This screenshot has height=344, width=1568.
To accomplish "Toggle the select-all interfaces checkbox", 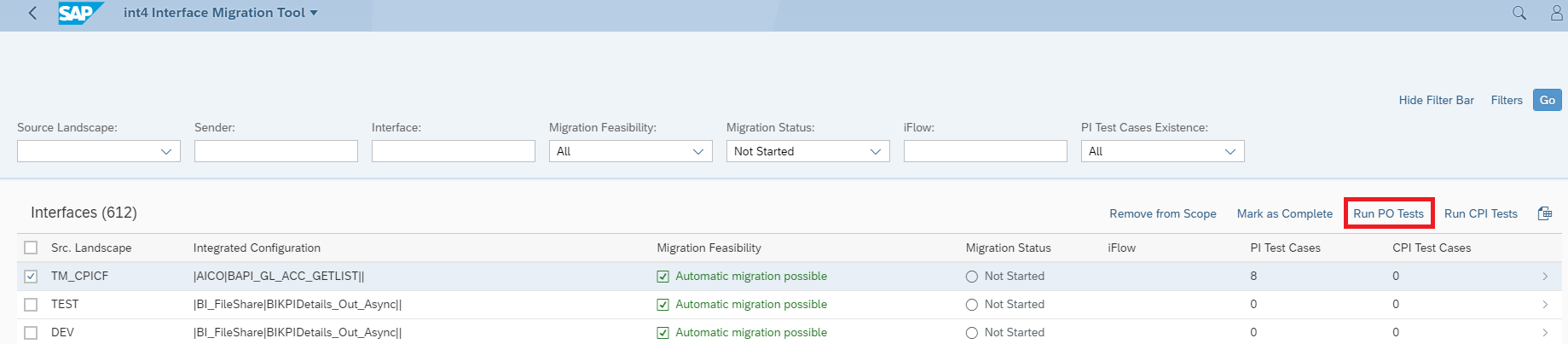I will point(32,248).
